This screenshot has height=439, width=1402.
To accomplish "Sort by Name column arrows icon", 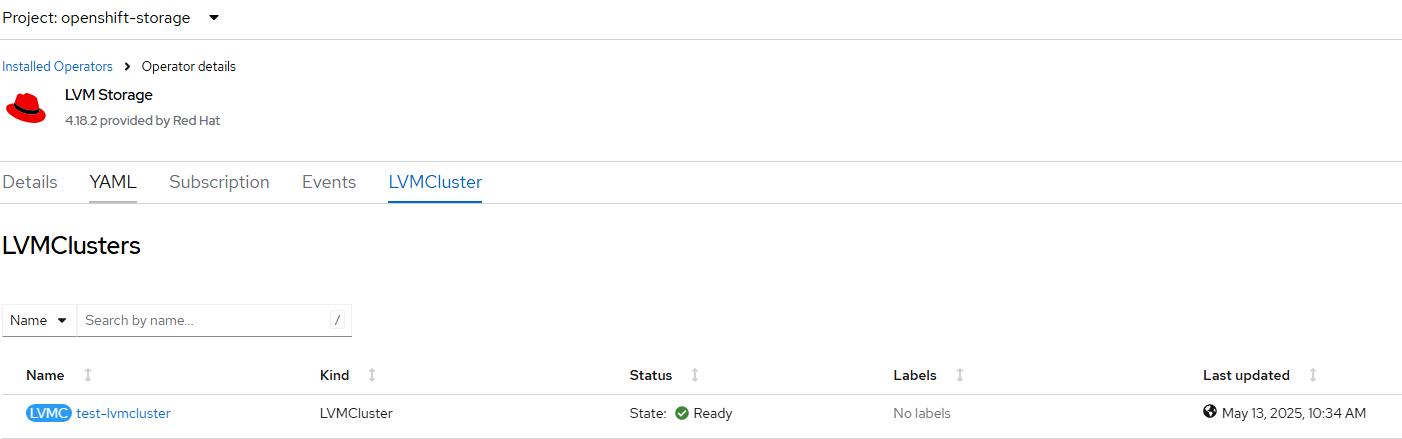I will [88, 375].
